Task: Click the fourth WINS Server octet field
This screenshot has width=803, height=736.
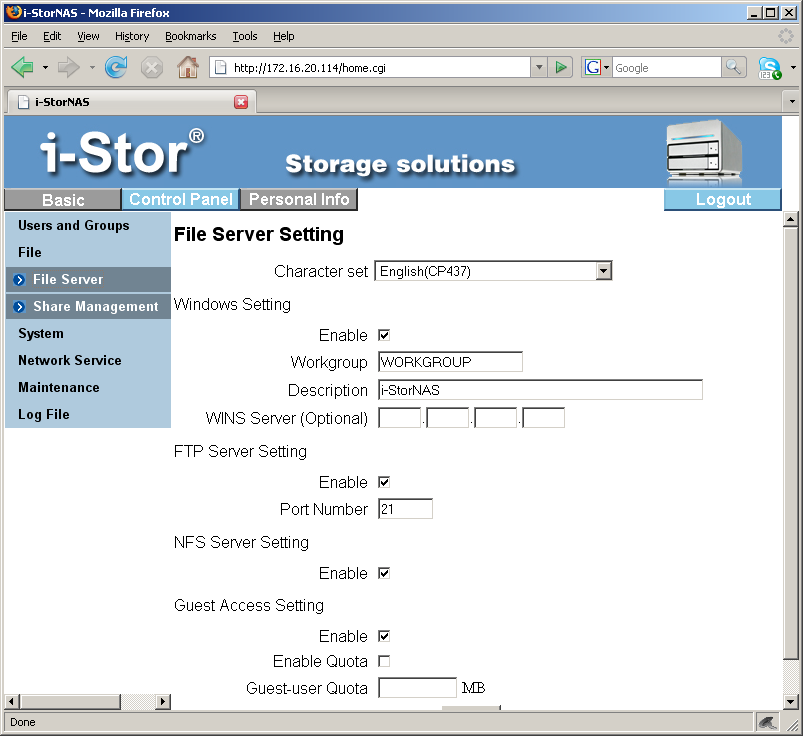Action: click(x=543, y=418)
